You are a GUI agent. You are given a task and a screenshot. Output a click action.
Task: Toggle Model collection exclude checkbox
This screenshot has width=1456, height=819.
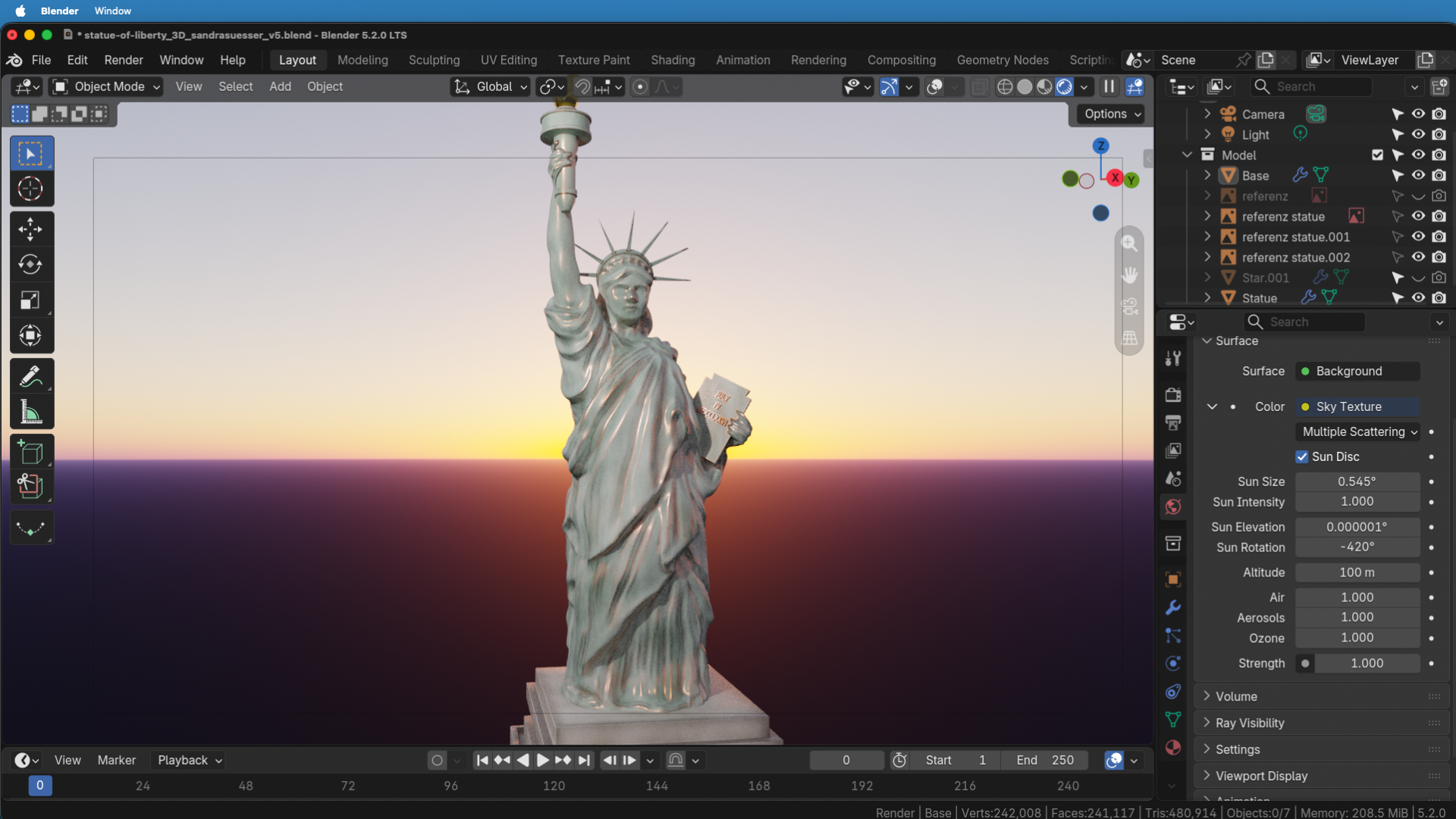(1377, 155)
